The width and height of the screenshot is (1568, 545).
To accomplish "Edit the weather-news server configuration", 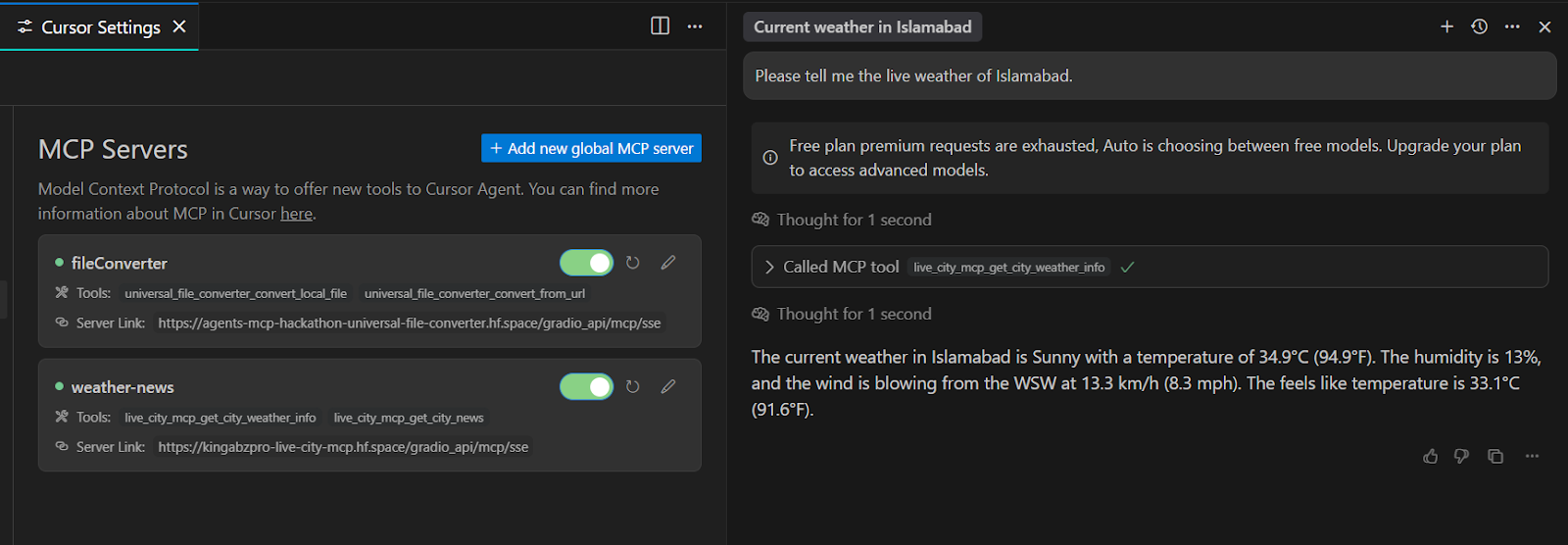I will coord(668,387).
